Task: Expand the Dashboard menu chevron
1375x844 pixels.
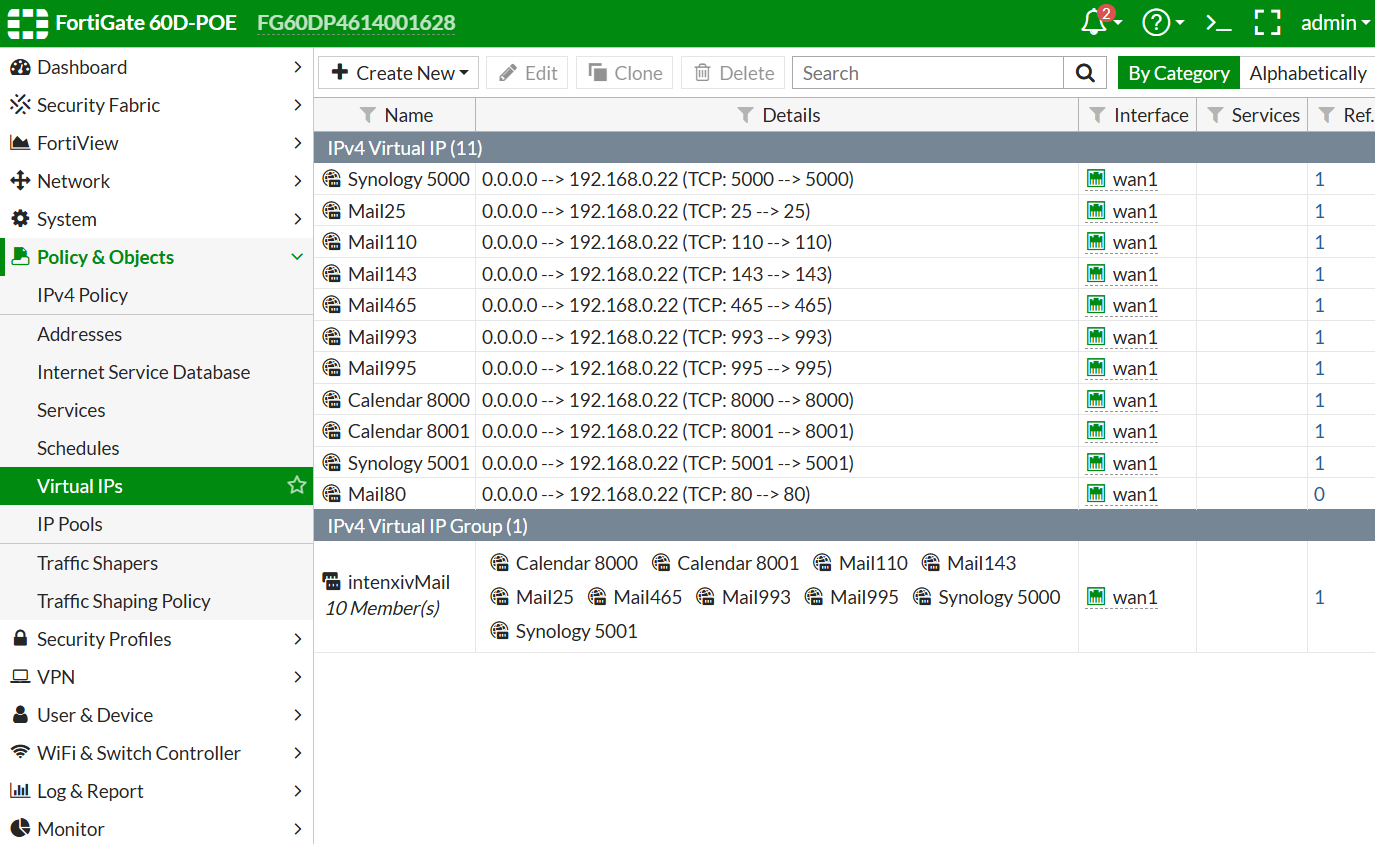Action: point(297,67)
